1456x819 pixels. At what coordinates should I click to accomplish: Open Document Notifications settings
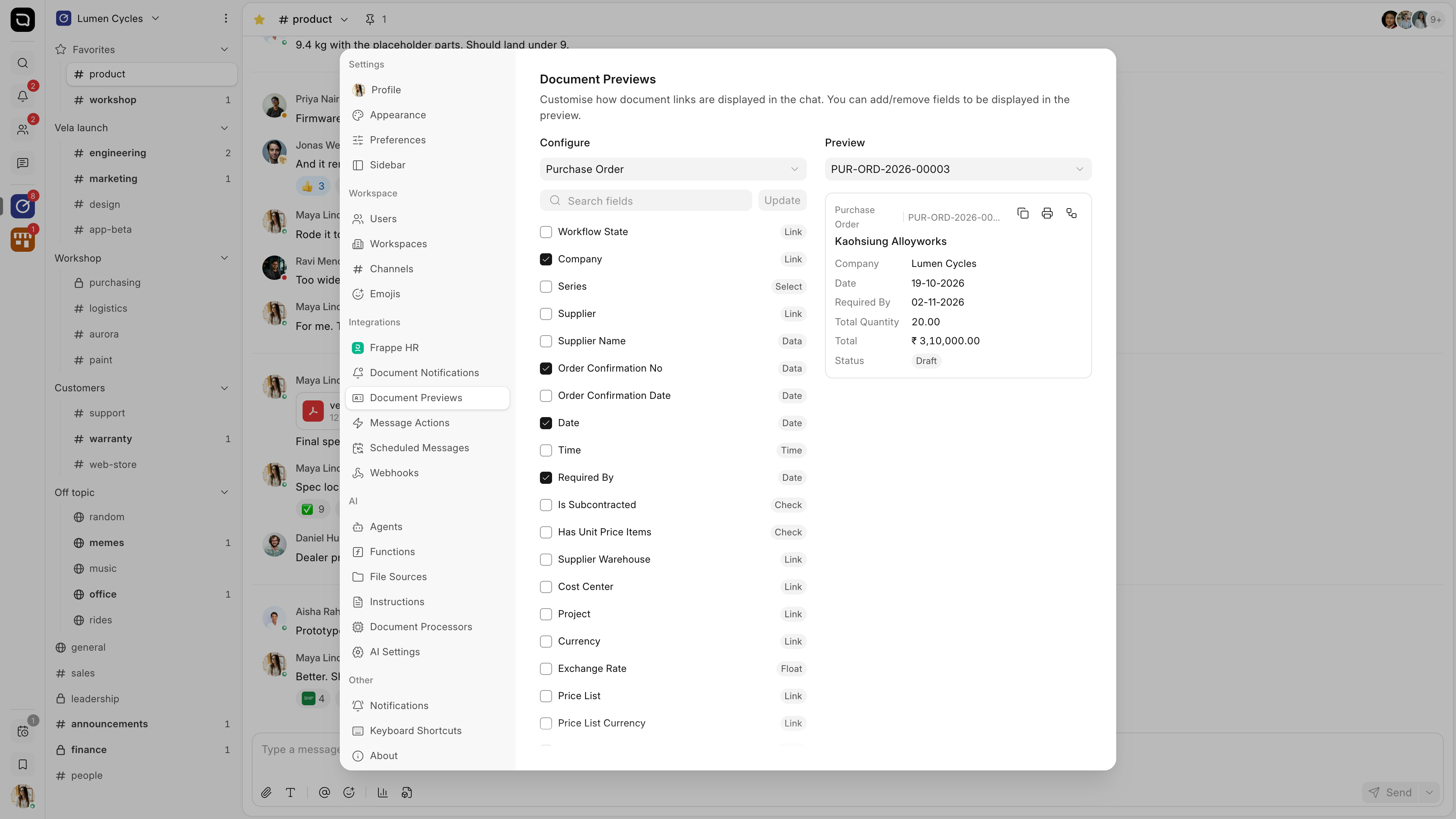(427, 372)
